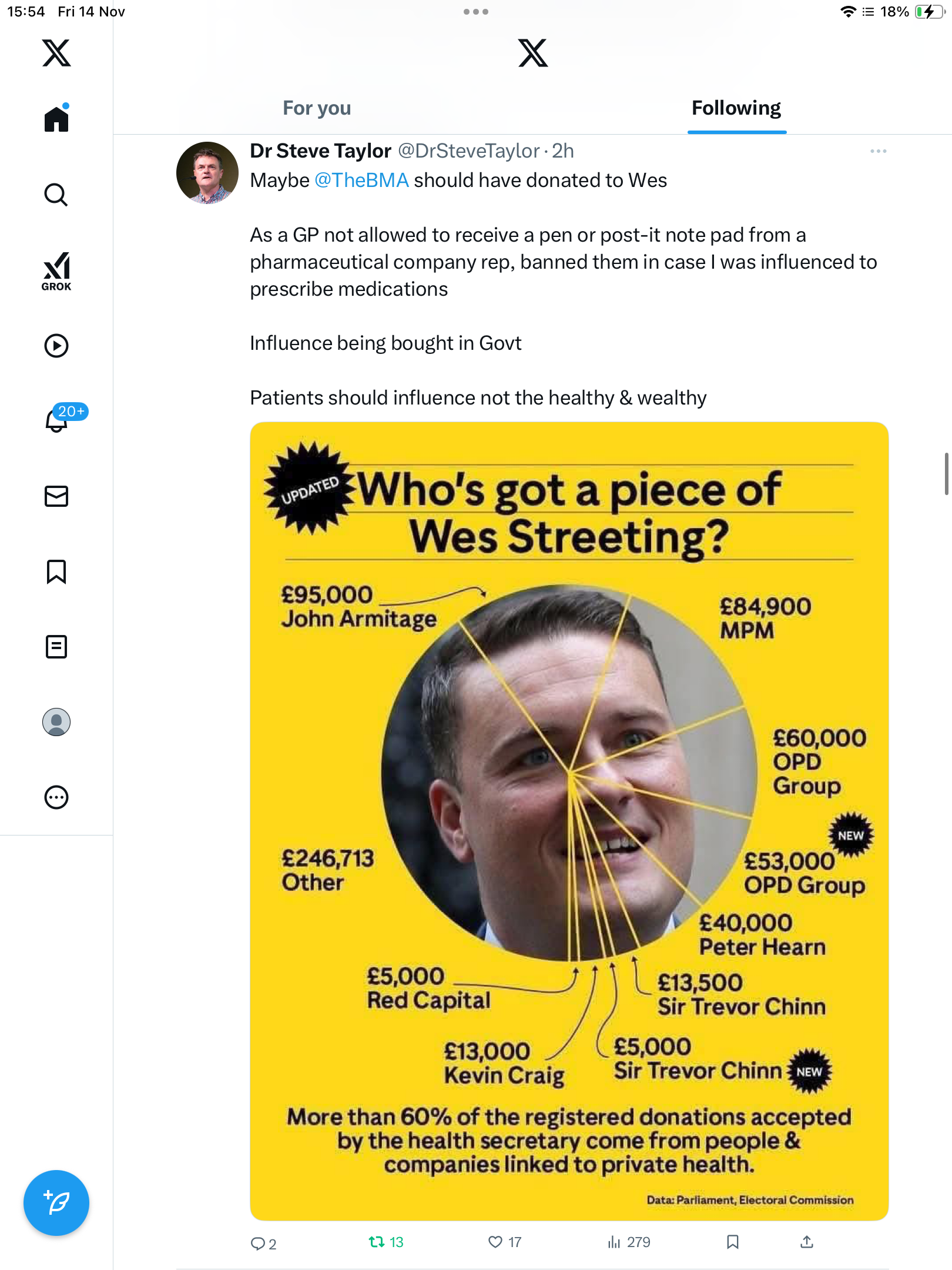Viewport: 952px width, 1270px height.
Task: Open the sidebar profile avatar
Action: coord(56,722)
